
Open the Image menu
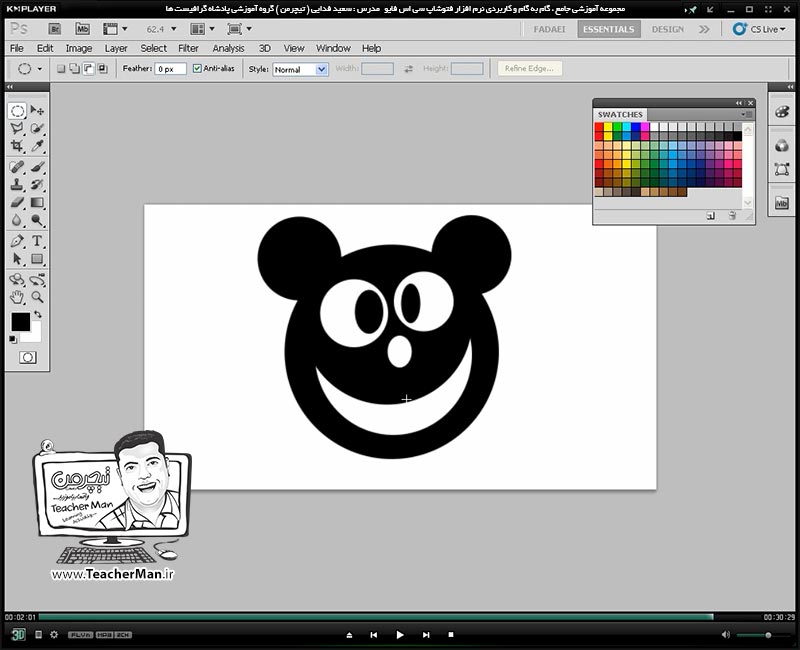click(79, 48)
